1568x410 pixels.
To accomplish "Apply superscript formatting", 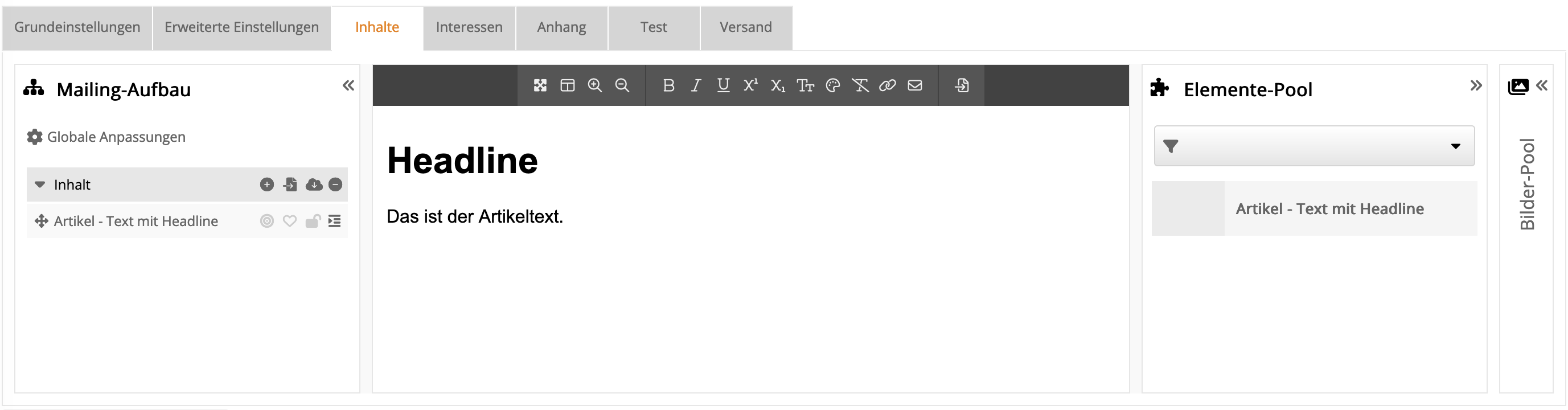I will point(750,85).
